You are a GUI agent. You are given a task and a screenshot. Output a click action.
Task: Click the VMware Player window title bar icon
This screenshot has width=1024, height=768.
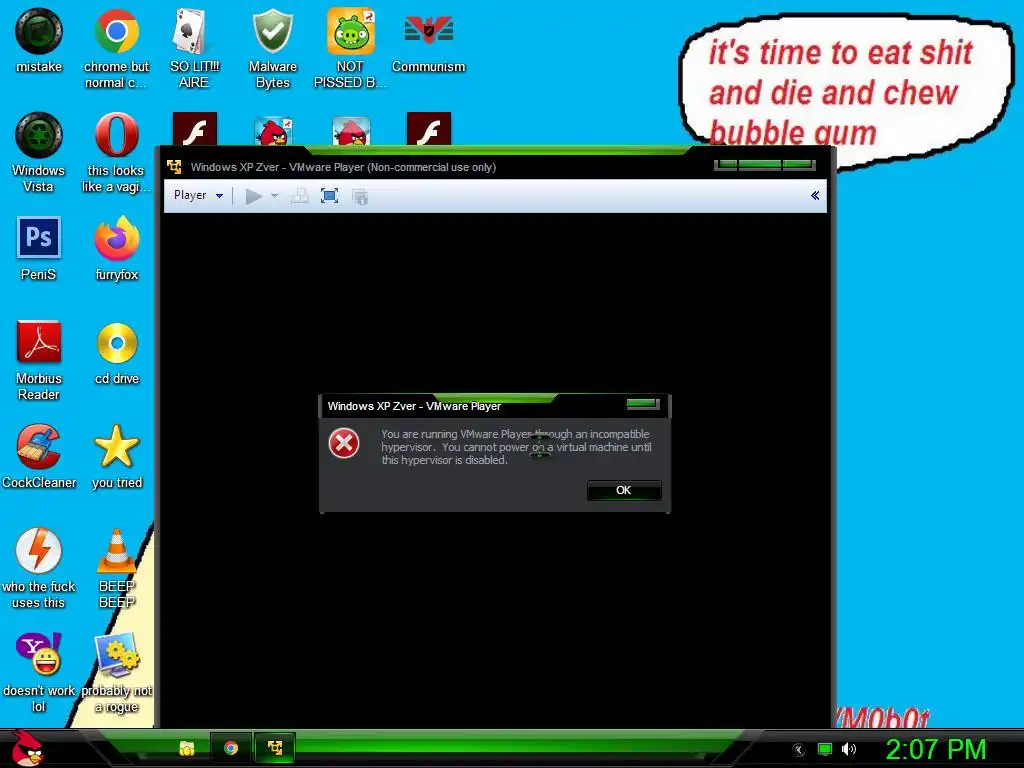click(x=174, y=167)
